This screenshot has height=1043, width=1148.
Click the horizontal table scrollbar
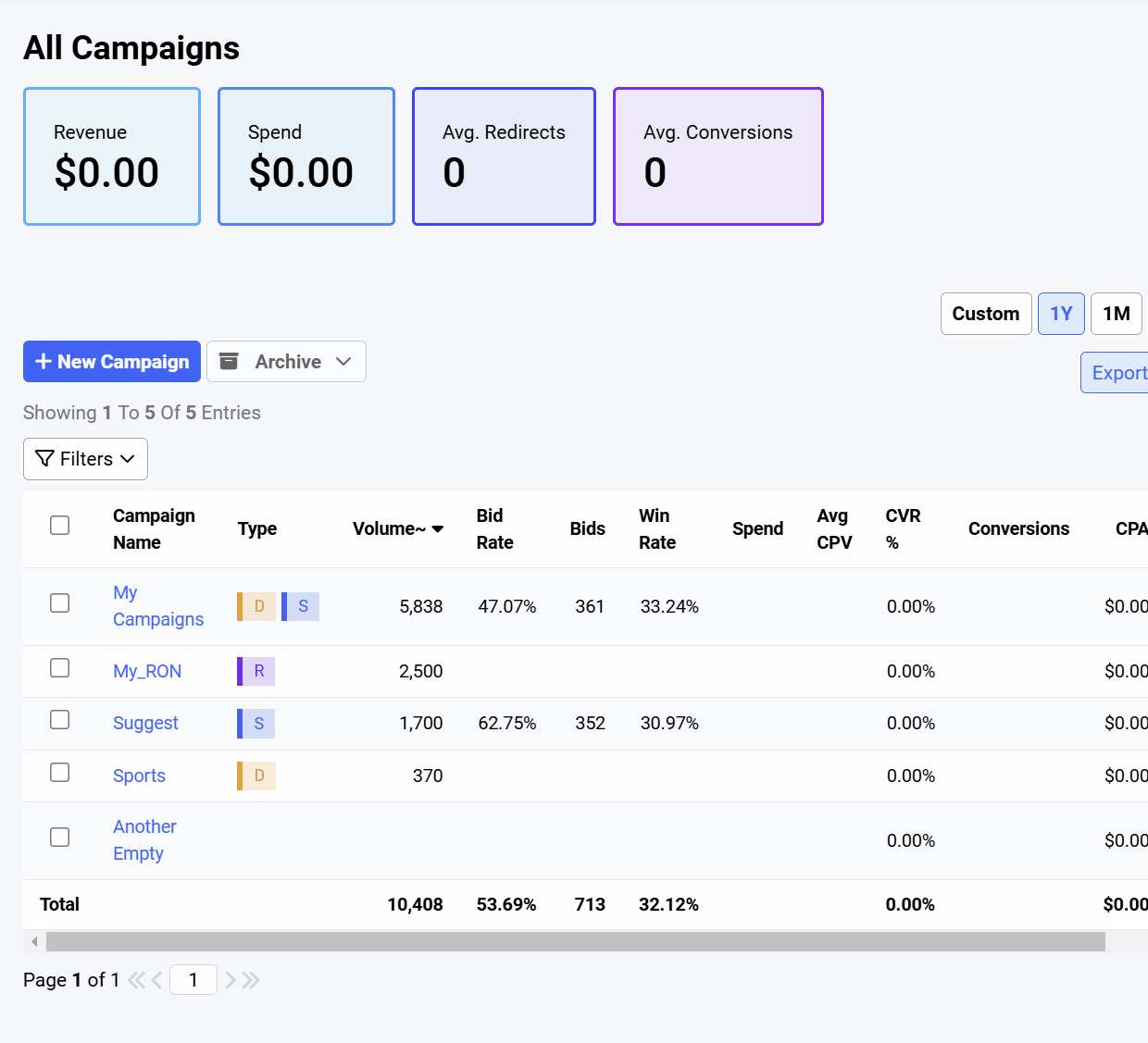[574, 942]
